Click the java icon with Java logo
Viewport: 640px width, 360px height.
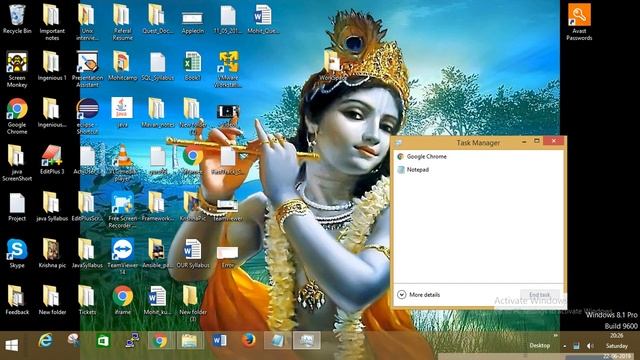click(x=122, y=112)
